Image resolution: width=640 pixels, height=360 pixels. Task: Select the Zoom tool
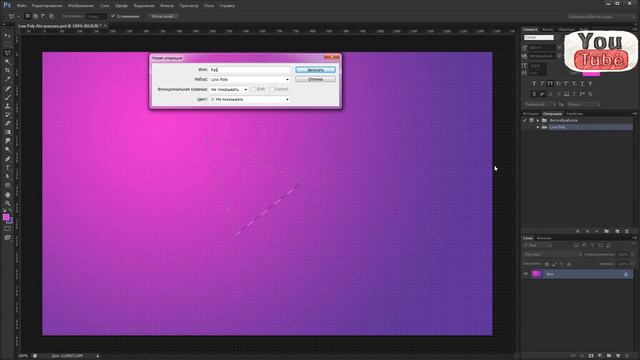[8, 203]
